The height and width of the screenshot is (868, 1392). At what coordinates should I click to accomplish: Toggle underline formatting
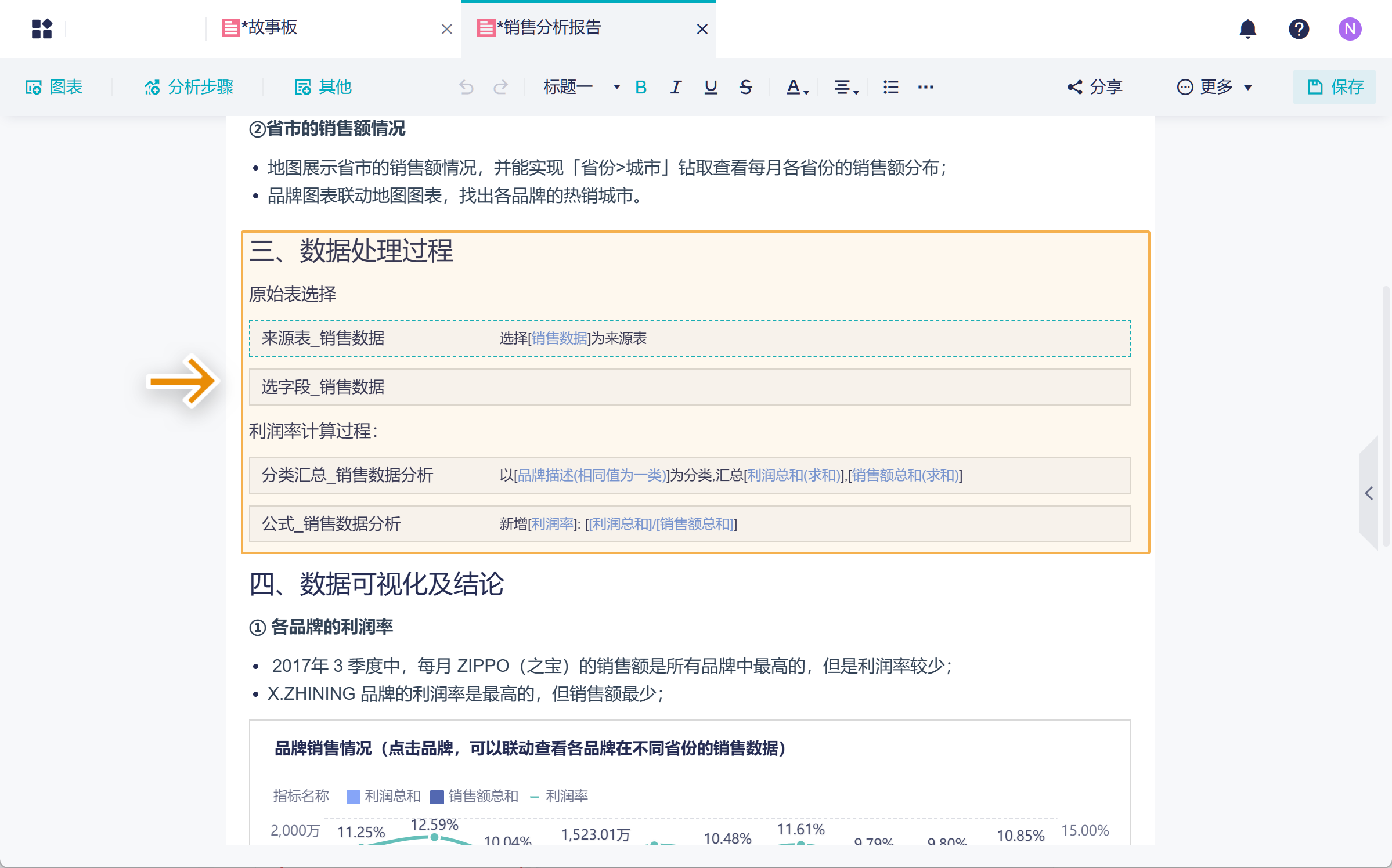click(711, 87)
